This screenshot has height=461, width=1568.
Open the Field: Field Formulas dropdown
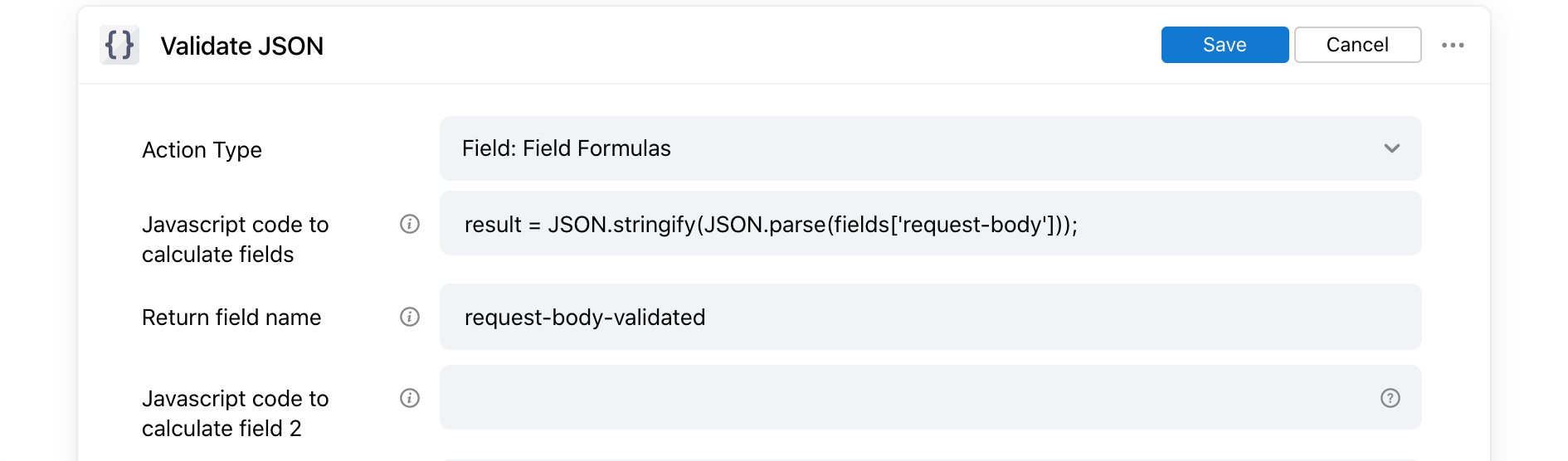click(913, 148)
